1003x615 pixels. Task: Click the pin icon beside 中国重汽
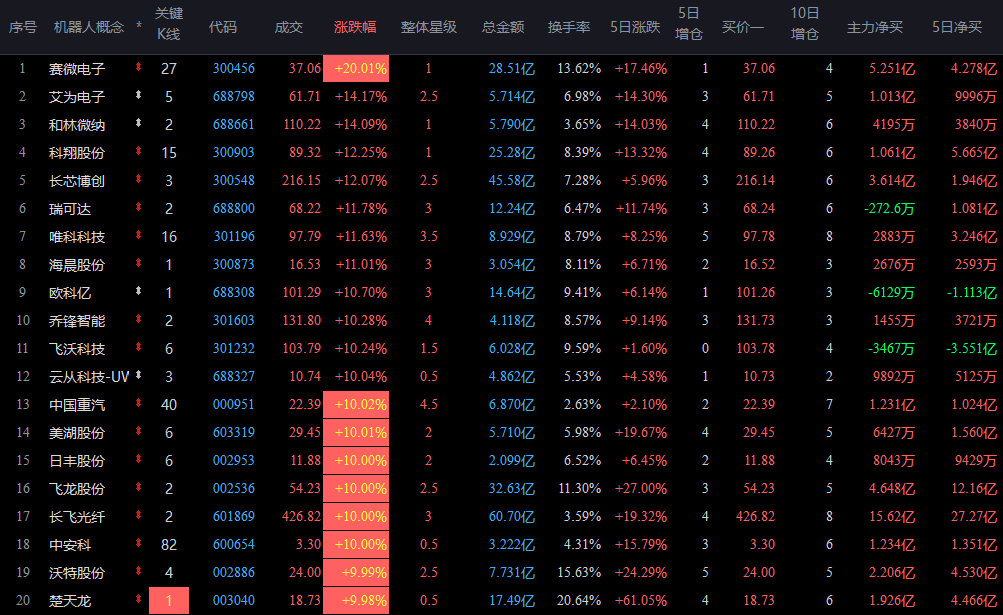tap(138, 403)
